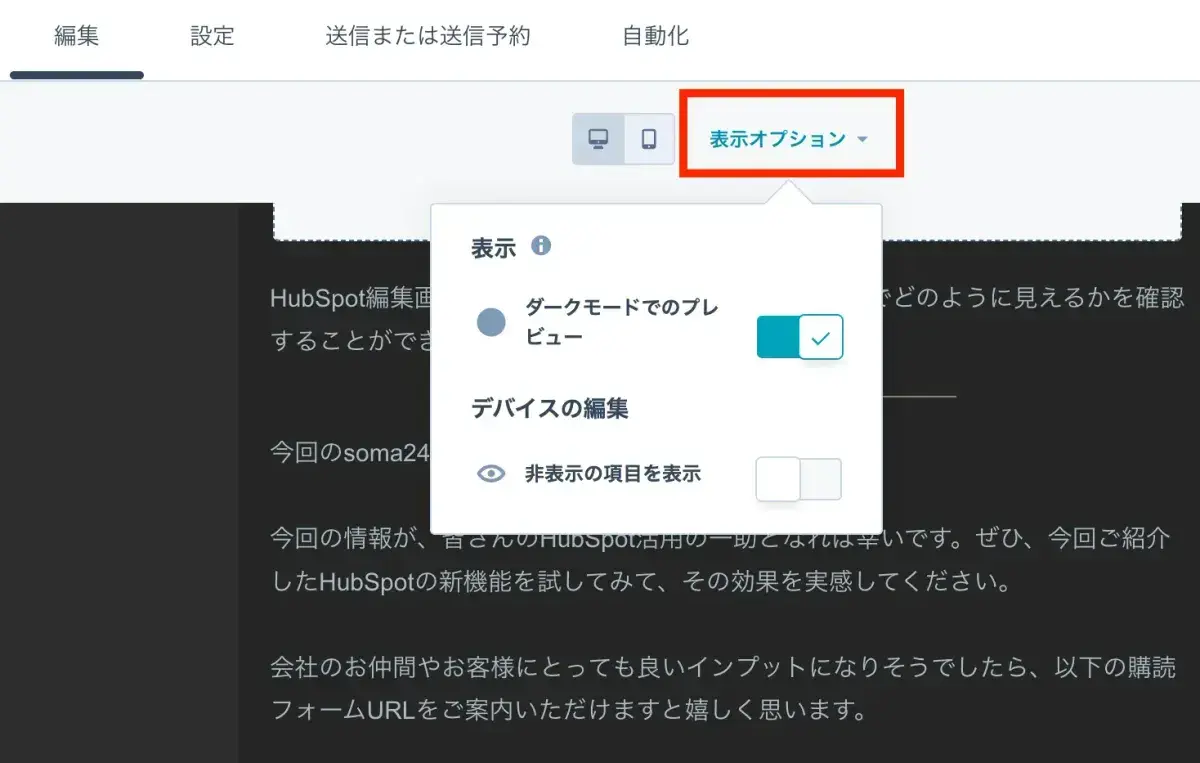The height and width of the screenshot is (763, 1200).
Task: Open the 設定 tab
Action: pos(212,37)
